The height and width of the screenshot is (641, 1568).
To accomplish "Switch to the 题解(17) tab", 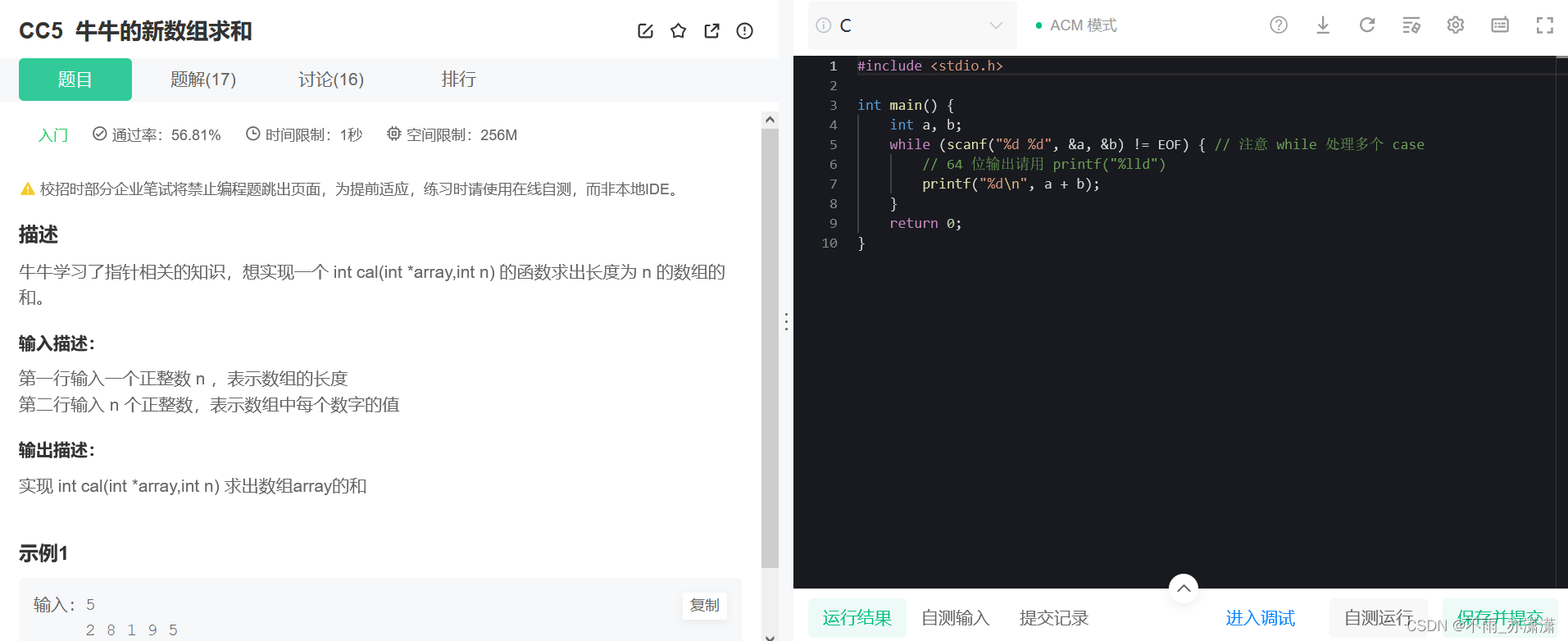I will pos(203,80).
